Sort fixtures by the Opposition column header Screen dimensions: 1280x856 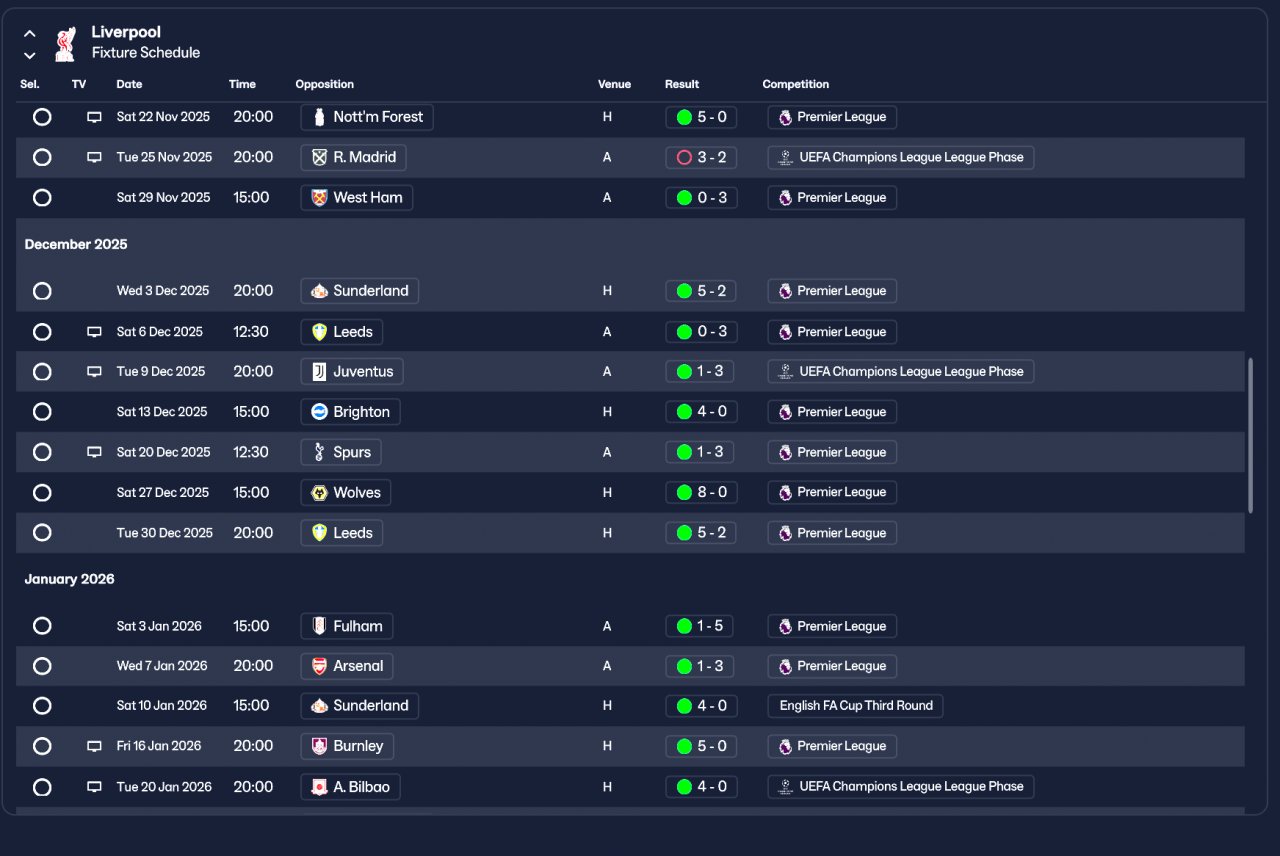pyautogui.click(x=324, y=84)
